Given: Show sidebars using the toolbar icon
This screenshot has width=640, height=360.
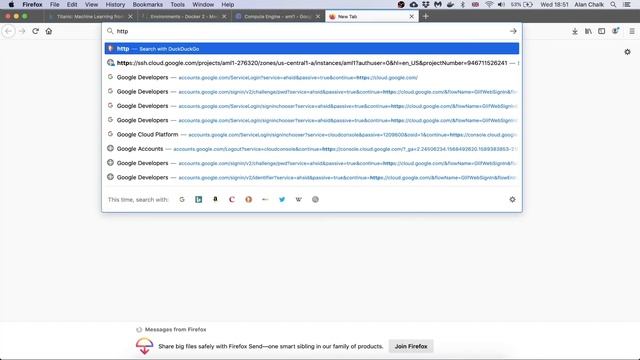Looking at the screenshot, I should 602,31.
